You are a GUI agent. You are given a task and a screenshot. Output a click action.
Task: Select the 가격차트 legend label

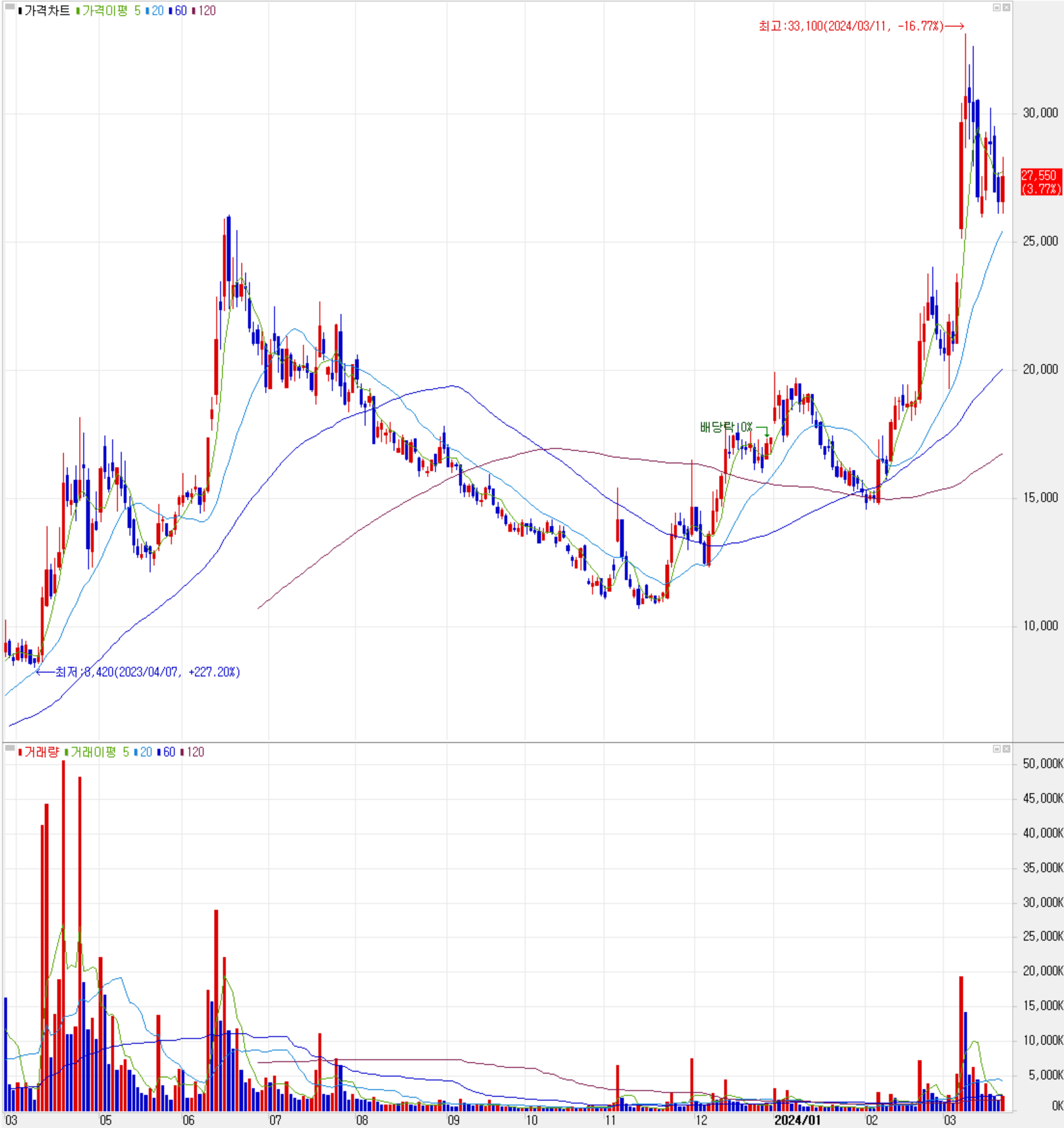click(46, 11)
